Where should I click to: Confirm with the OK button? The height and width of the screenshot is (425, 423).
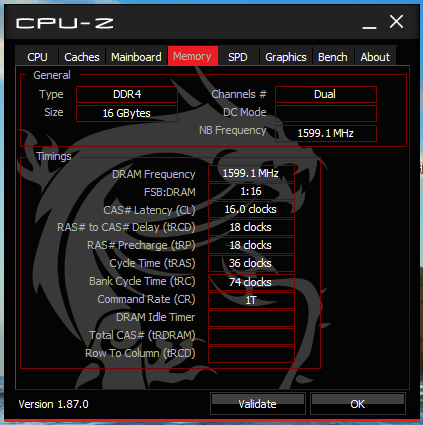click(x=358, y=404)
